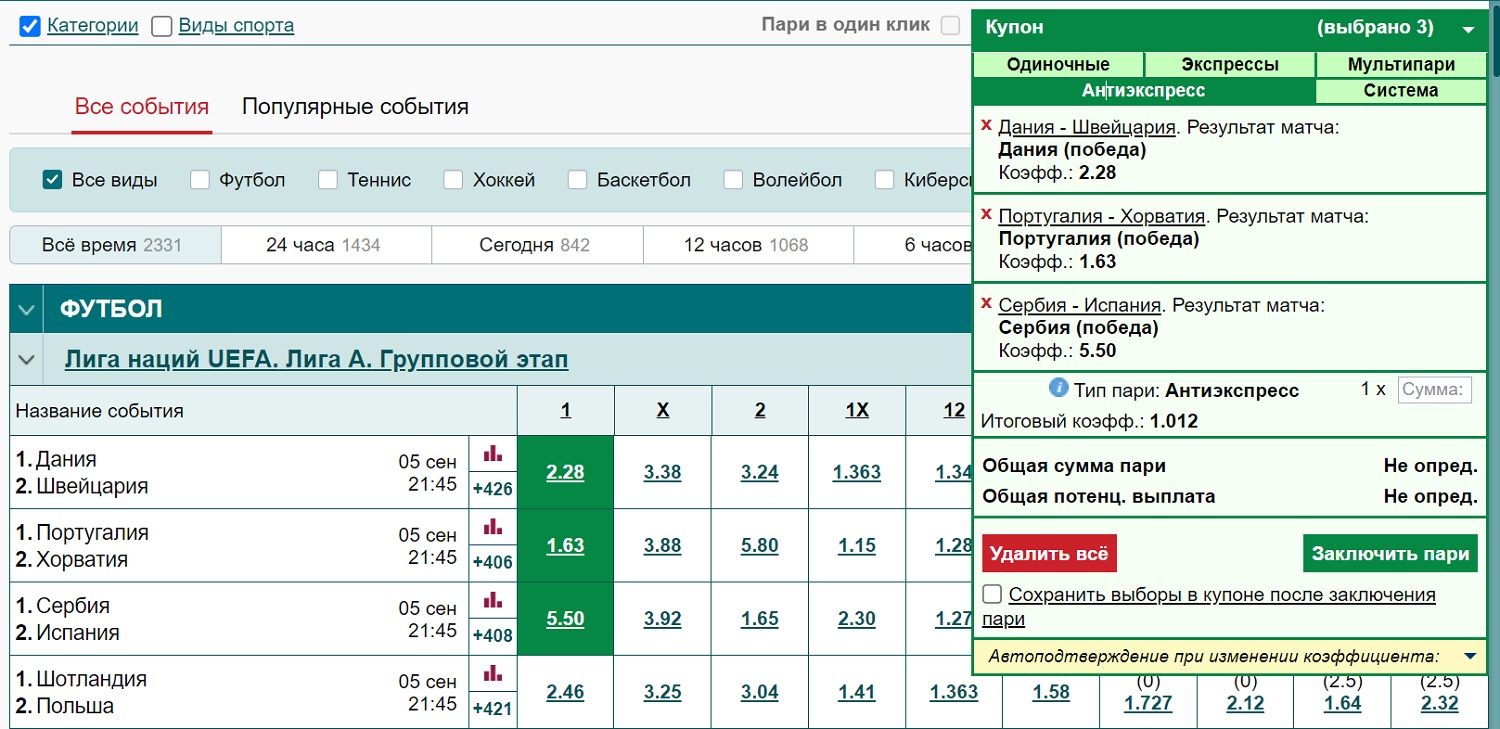
Task: Open statistics chart icon for Дания - Швейцария
Action: click(x=492, y=454)
